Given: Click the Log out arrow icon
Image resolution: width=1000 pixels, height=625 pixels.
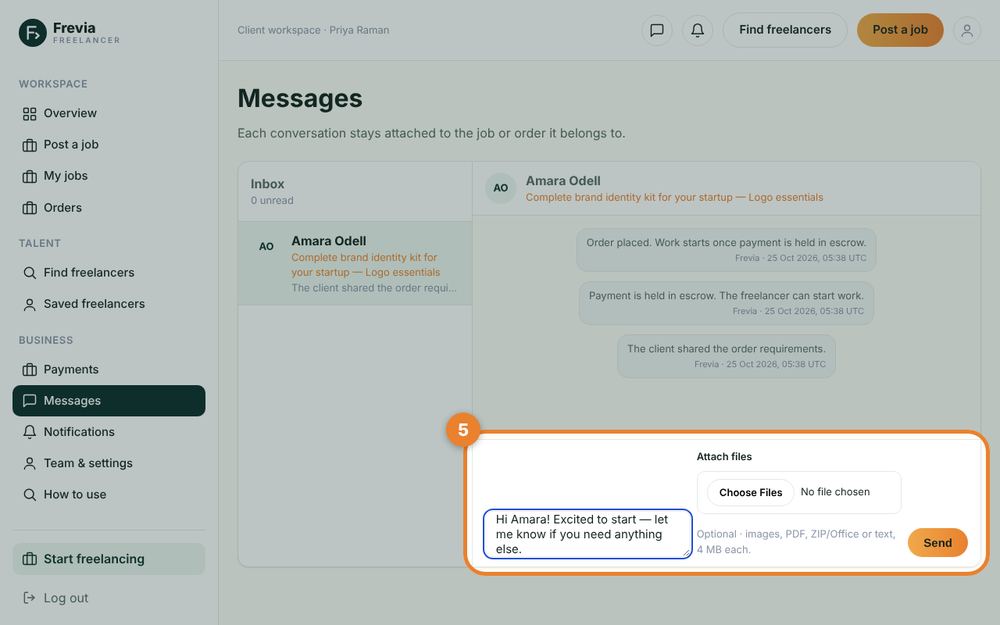Looking at the screenshot, I should (x=29, y=598).
